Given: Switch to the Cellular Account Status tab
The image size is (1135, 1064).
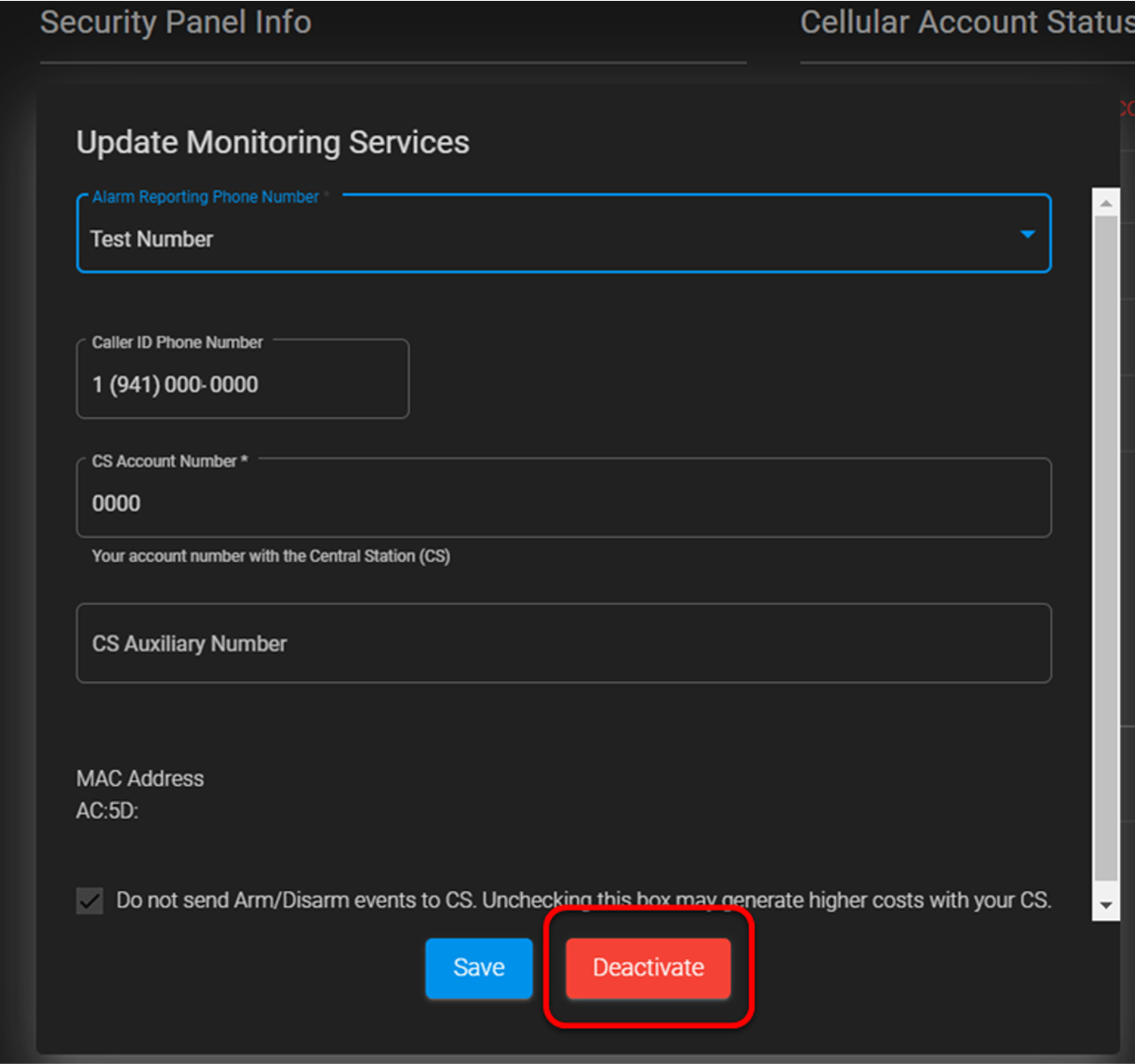Looking at the screenshot, I should (965, 22).
